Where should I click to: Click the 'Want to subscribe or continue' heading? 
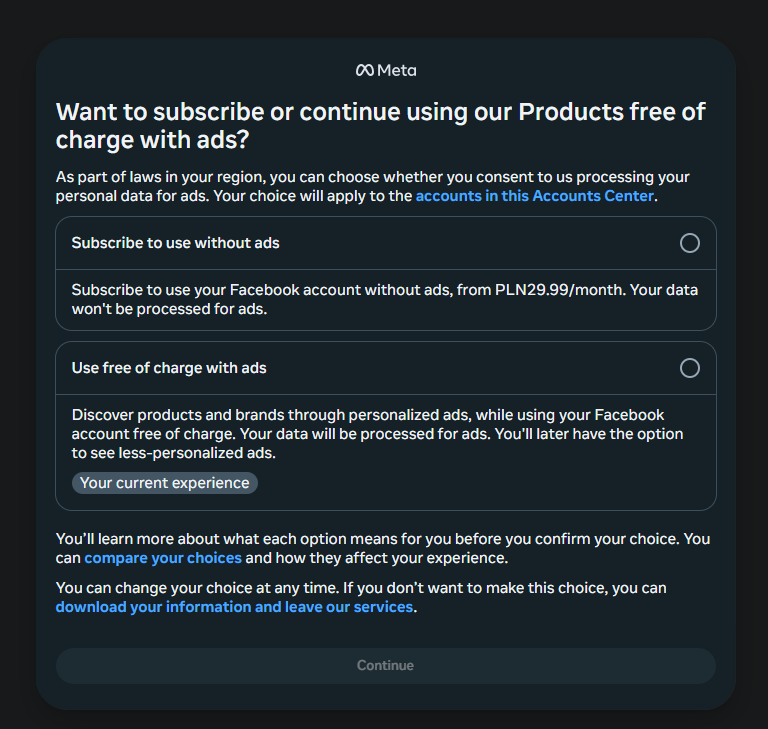(x=381, y=125)
